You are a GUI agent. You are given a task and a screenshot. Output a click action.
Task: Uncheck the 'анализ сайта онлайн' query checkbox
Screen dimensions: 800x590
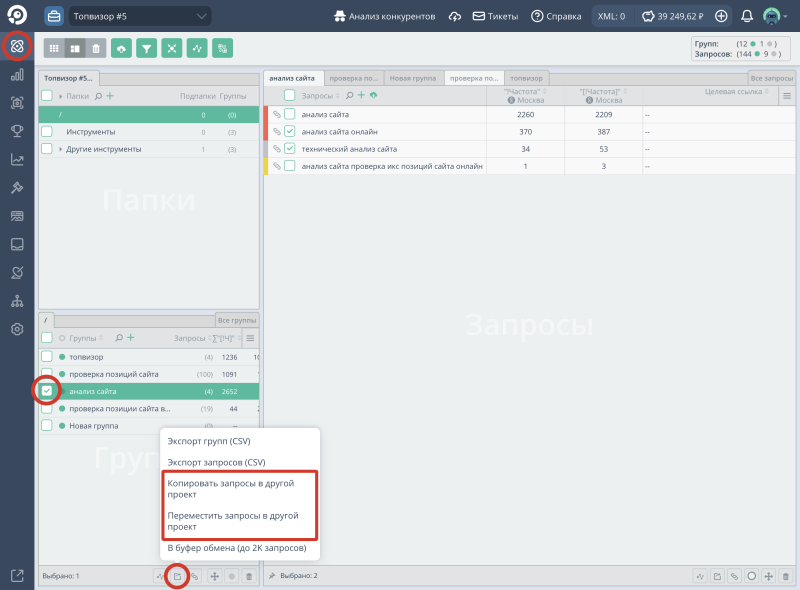[x=290, y=131]
